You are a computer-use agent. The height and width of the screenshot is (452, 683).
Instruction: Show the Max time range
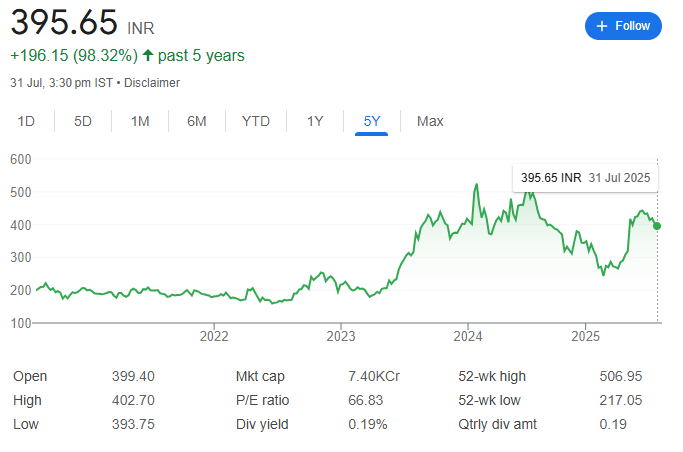click(430, 121)
